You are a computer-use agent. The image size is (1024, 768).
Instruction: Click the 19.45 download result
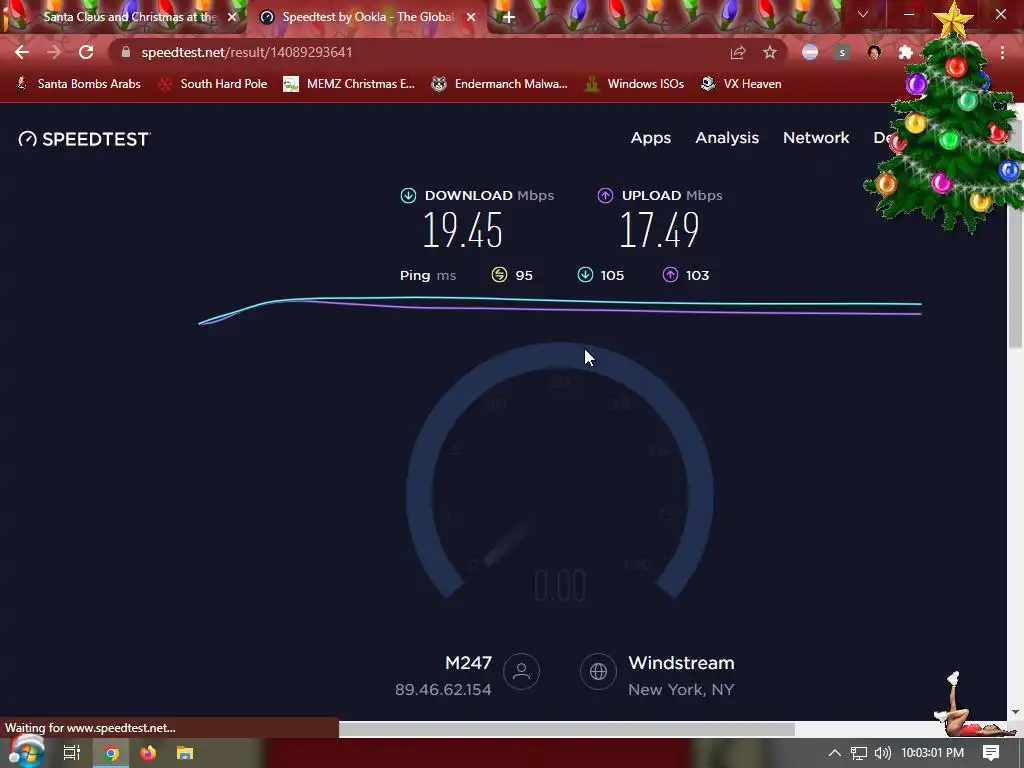click(462, 230)
